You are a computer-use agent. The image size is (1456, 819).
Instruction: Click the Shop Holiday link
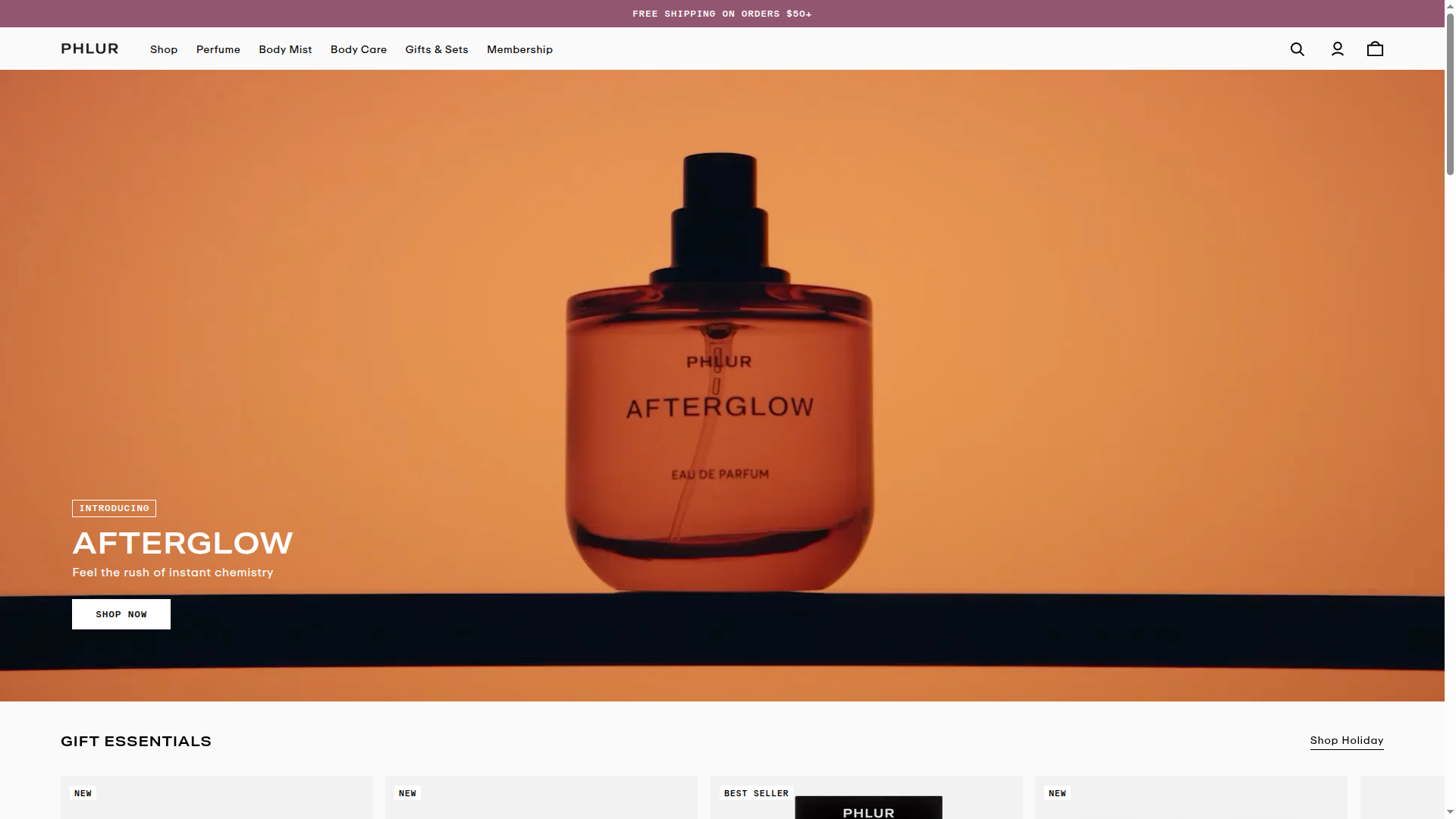1346,741
